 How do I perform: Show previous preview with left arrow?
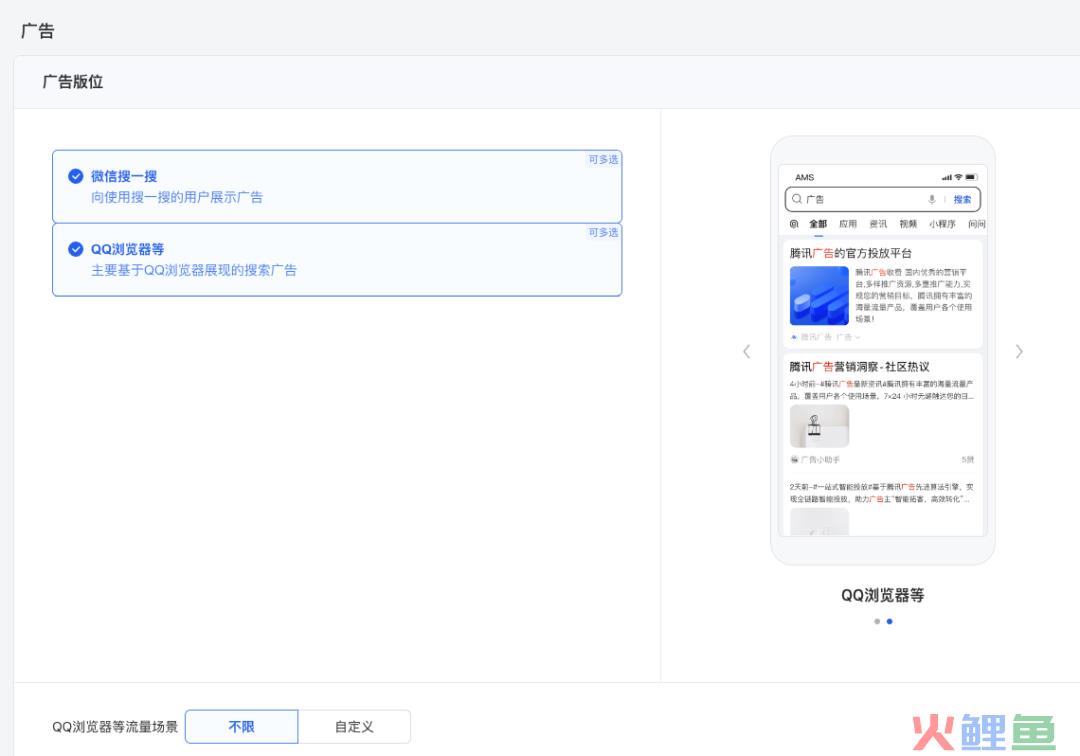[747, 352]
